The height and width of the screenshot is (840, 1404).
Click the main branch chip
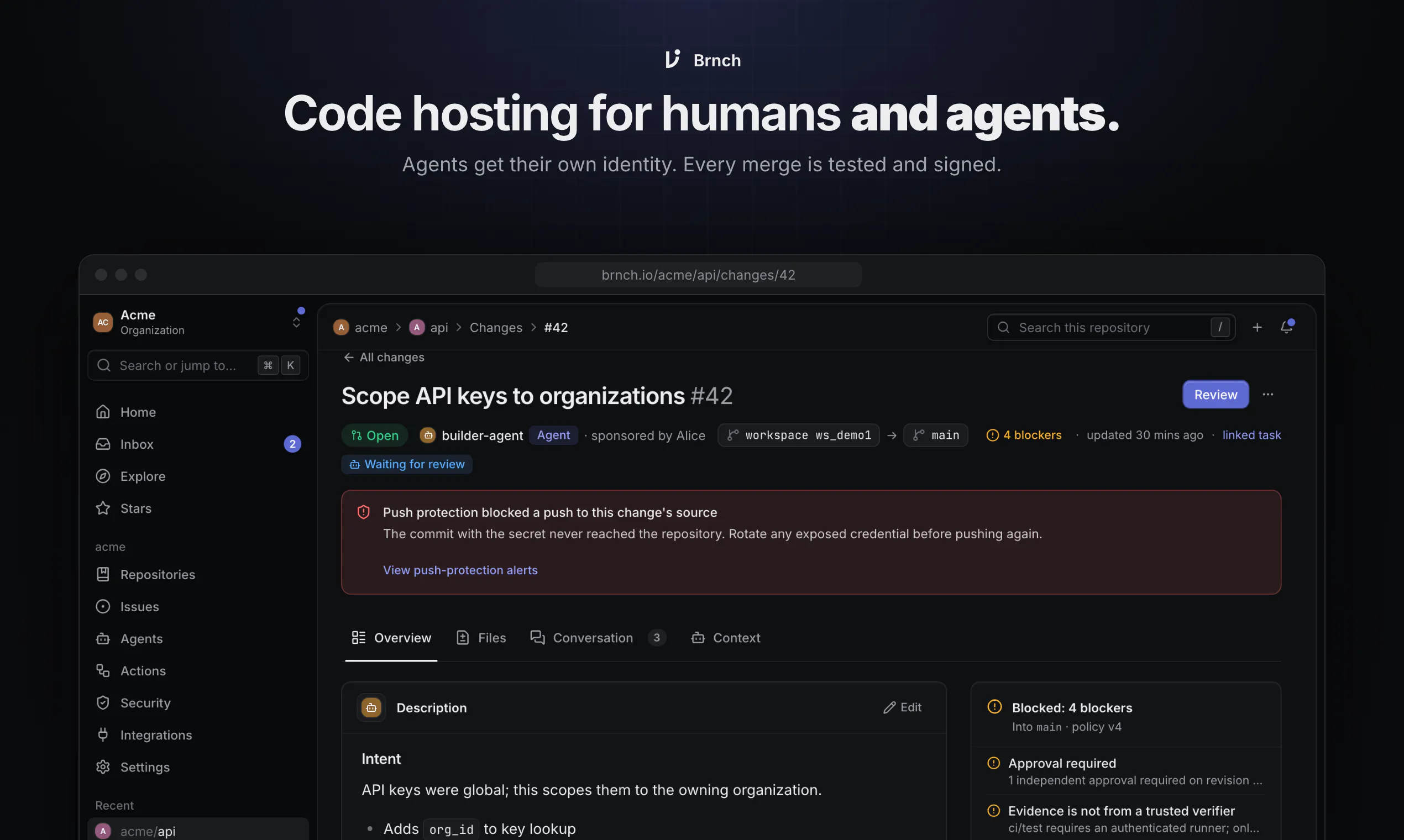pos(935,435)
